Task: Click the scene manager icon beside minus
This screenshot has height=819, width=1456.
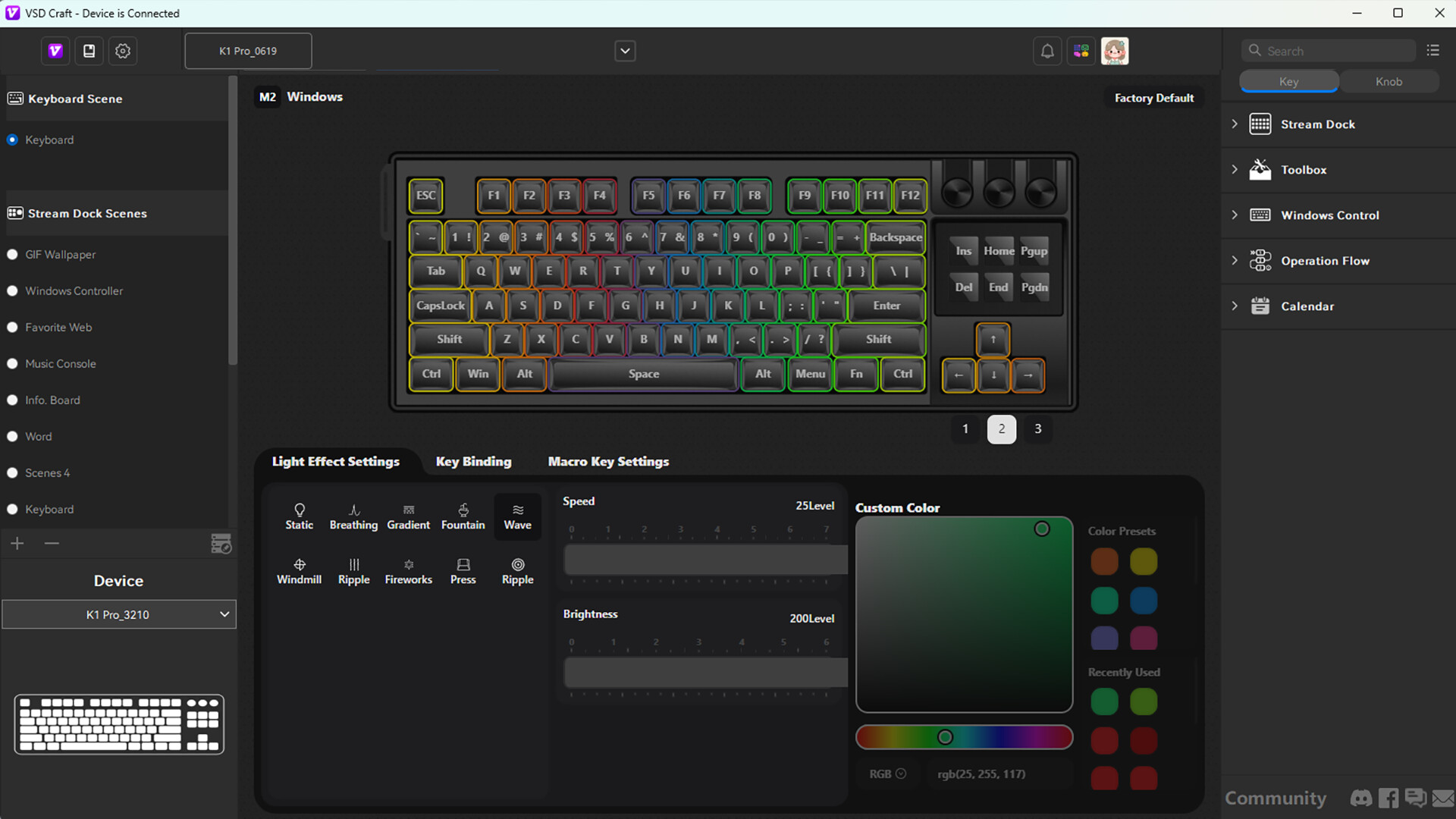Action: tap(221, 544)
